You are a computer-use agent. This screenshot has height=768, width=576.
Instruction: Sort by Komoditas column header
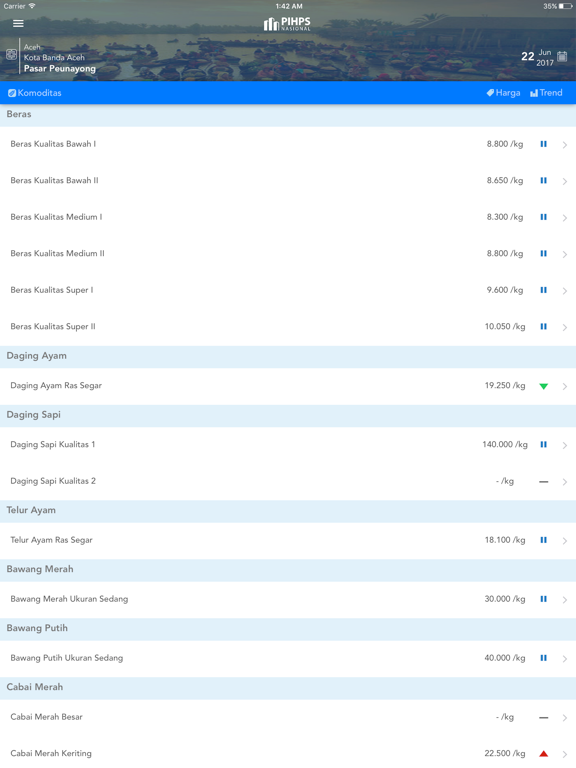[x=35, y=93]
